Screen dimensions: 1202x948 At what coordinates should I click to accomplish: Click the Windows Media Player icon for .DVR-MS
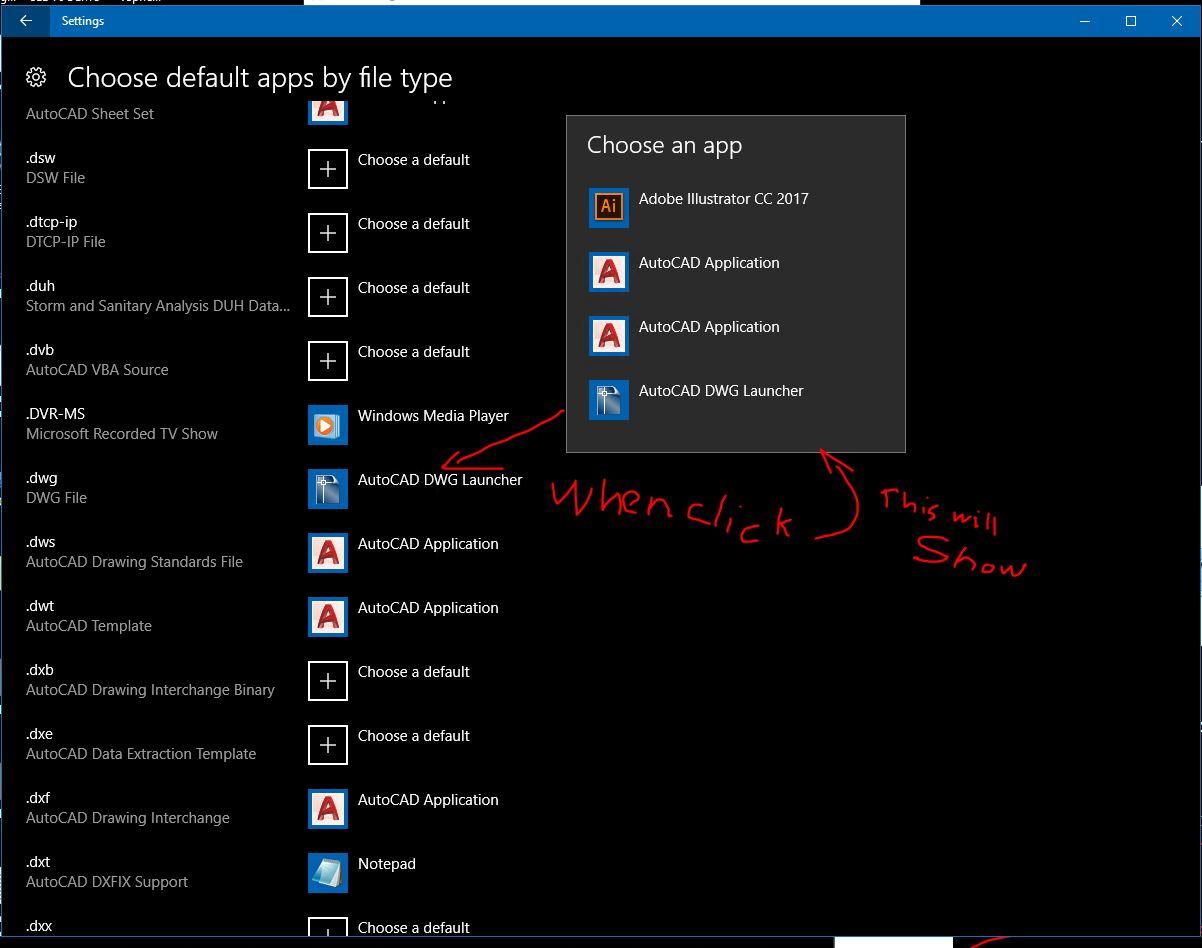coord(328,425)
